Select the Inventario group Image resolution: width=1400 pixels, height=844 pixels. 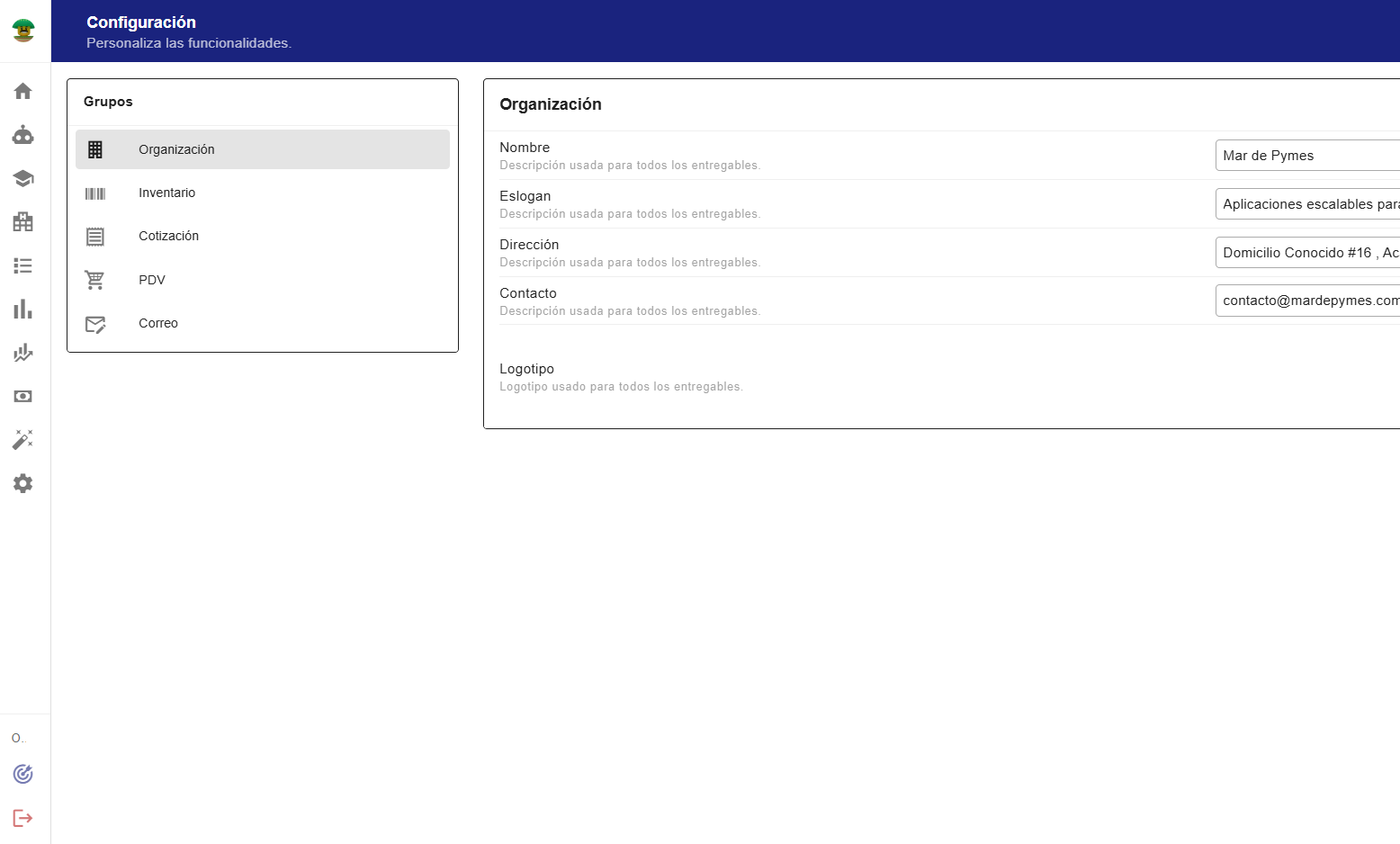(263, 193)
